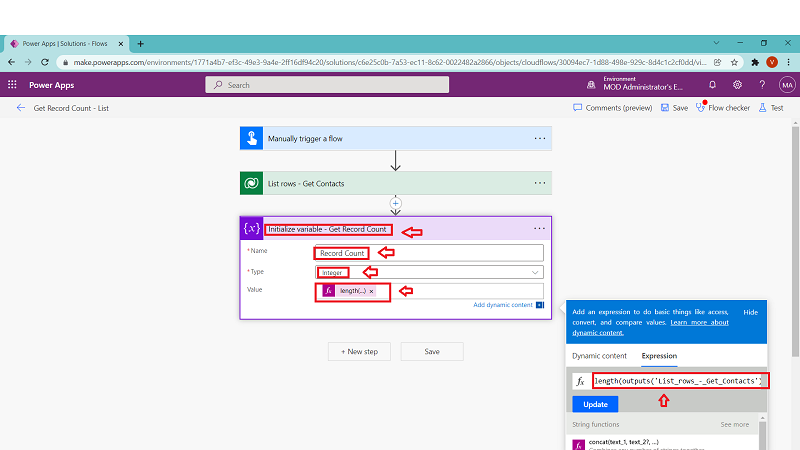
Task: Switch to the Dynamic content tab
Action: tap(599, 356)
